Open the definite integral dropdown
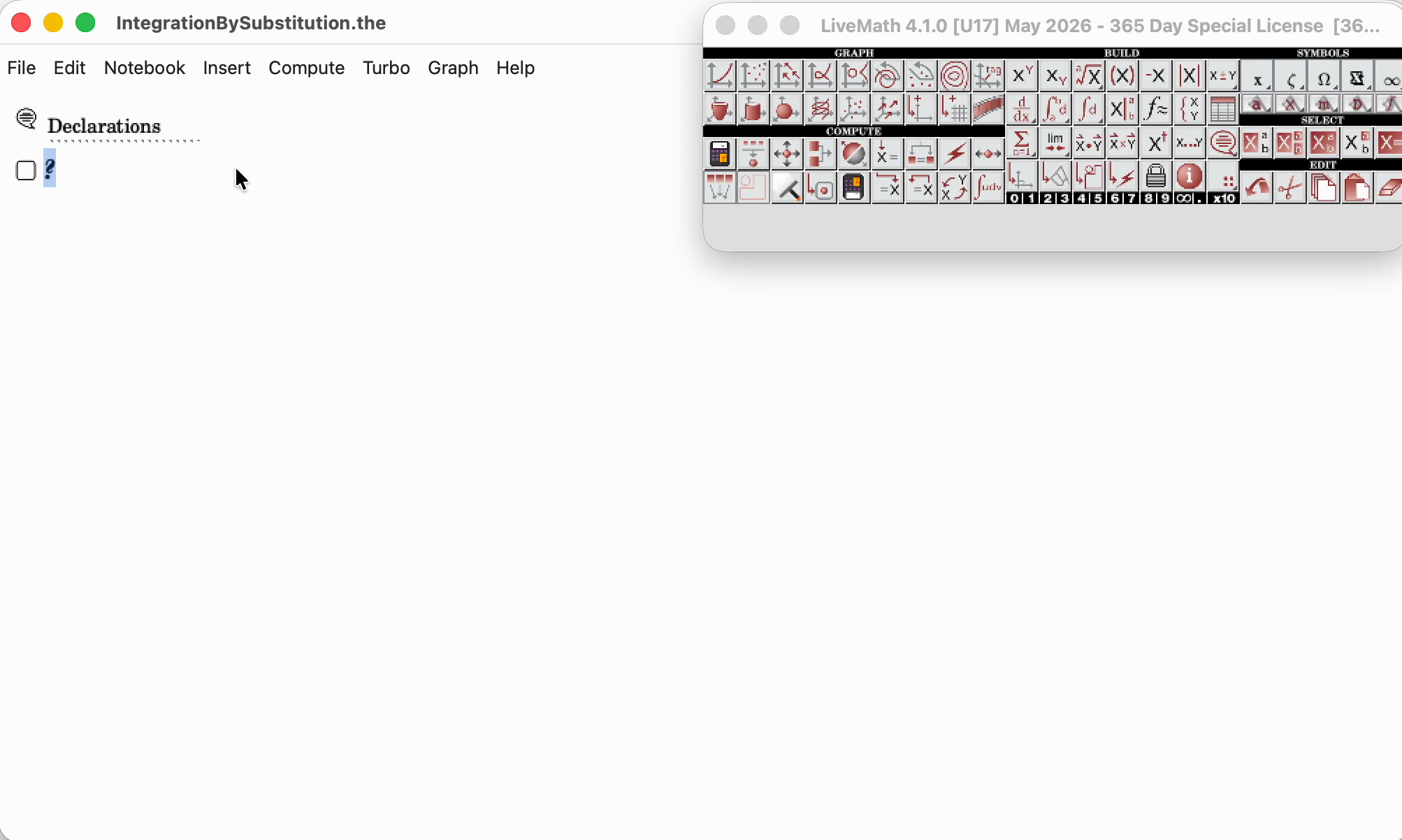Image resolution: width=1402 pixels, height=840 pixels. [1055, 109]
